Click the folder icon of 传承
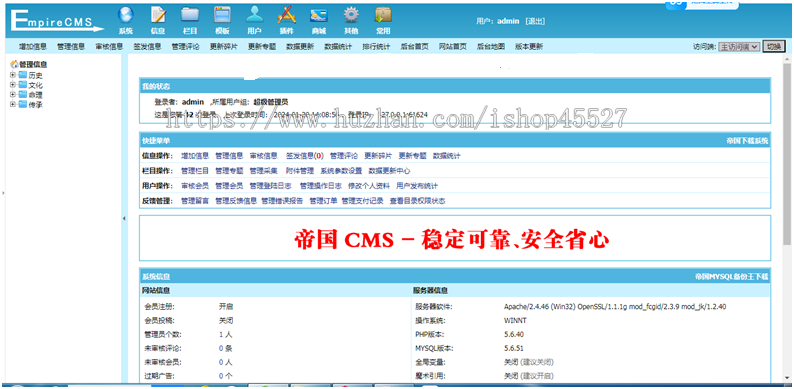The width and height of the screenshot is (794, 389). pos(23,104)
